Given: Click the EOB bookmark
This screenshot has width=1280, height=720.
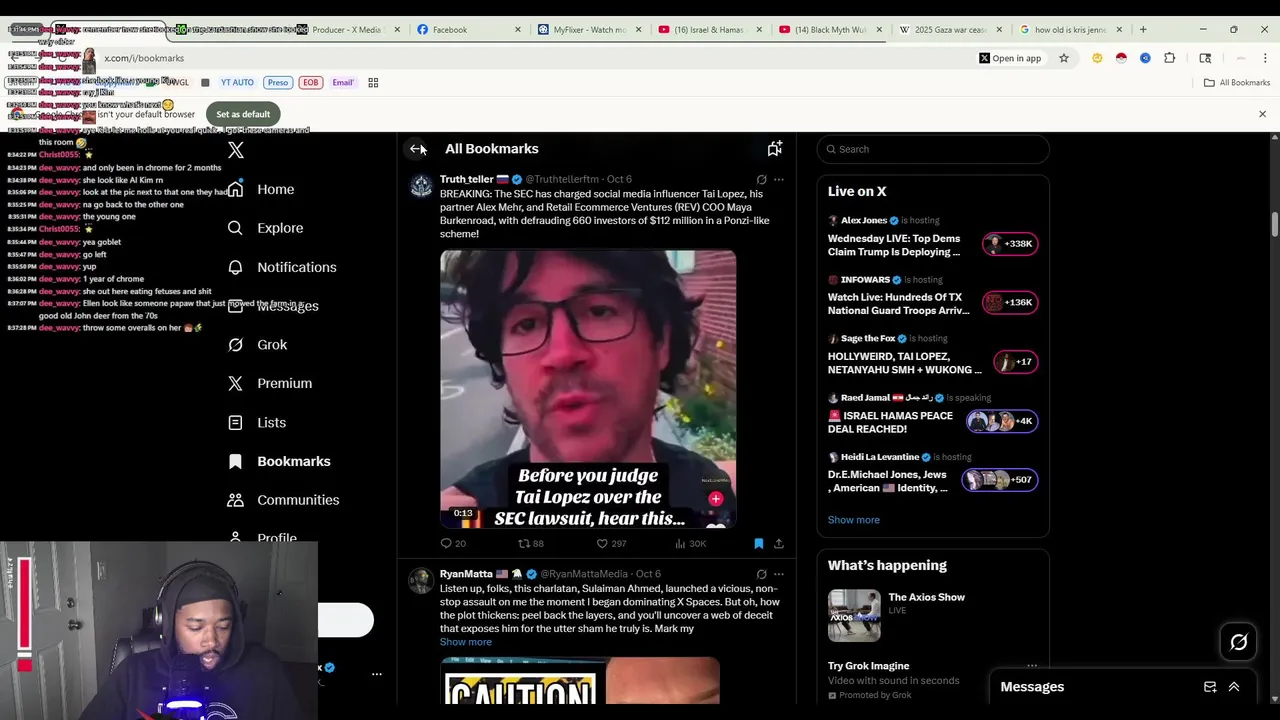Looking at the screenshot, I should click(311, 83).
